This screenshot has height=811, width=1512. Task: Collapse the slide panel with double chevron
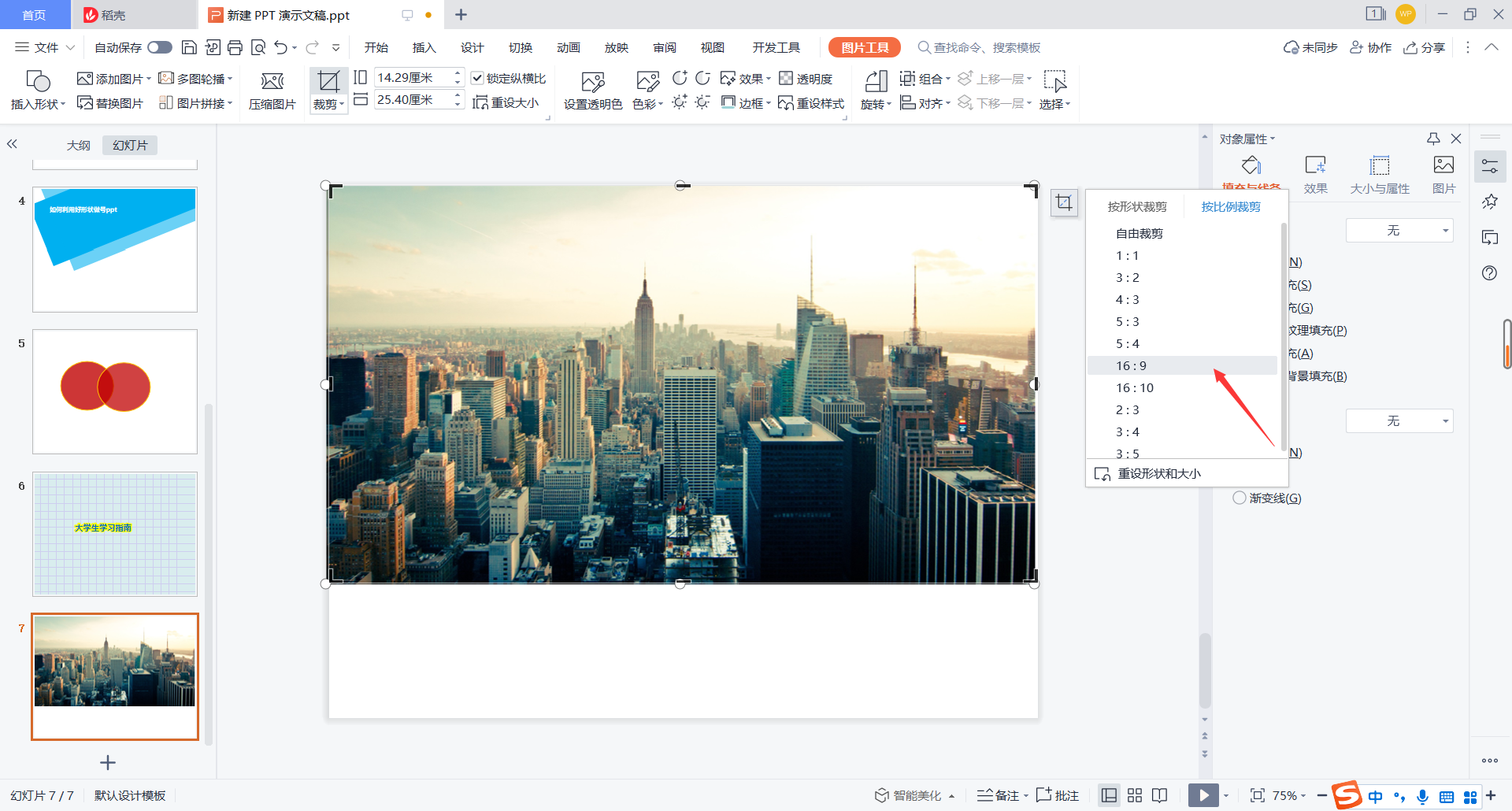coord(12,144)
